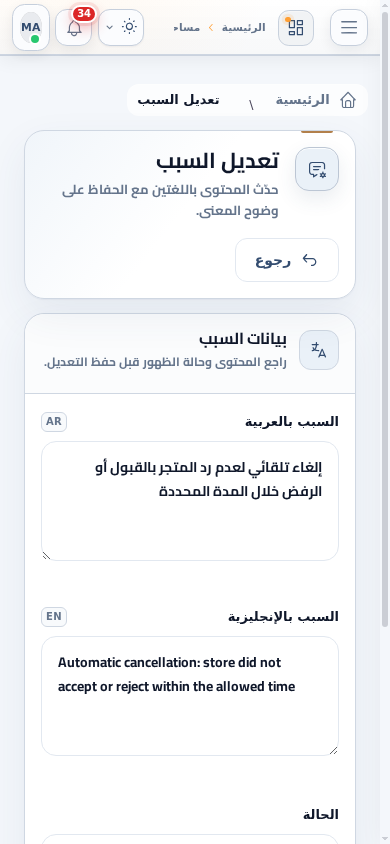Focus the Arabic reason text area
The height and width of the screenshot is (844, 390).
(x=190, y=501)
